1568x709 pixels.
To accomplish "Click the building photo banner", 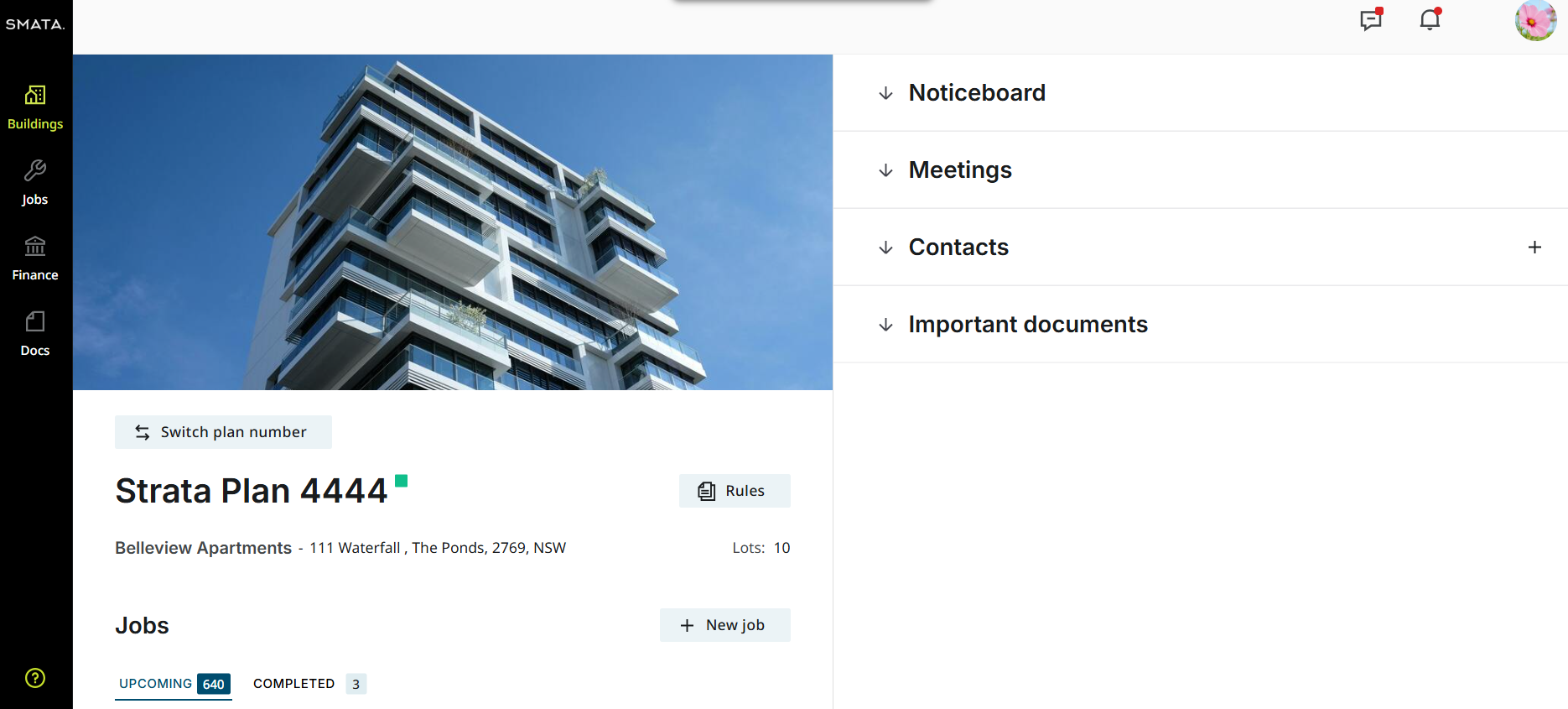I will point(453,222).
